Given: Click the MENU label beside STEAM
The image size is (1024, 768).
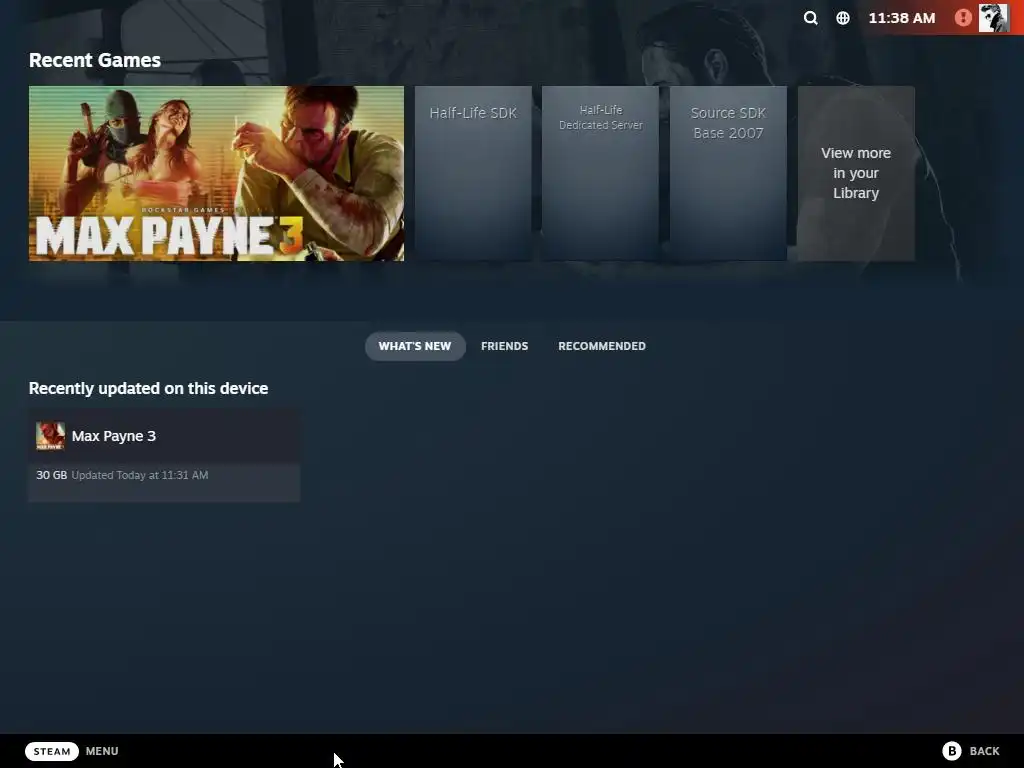Looking at the screenshot, I should point(102,751).
